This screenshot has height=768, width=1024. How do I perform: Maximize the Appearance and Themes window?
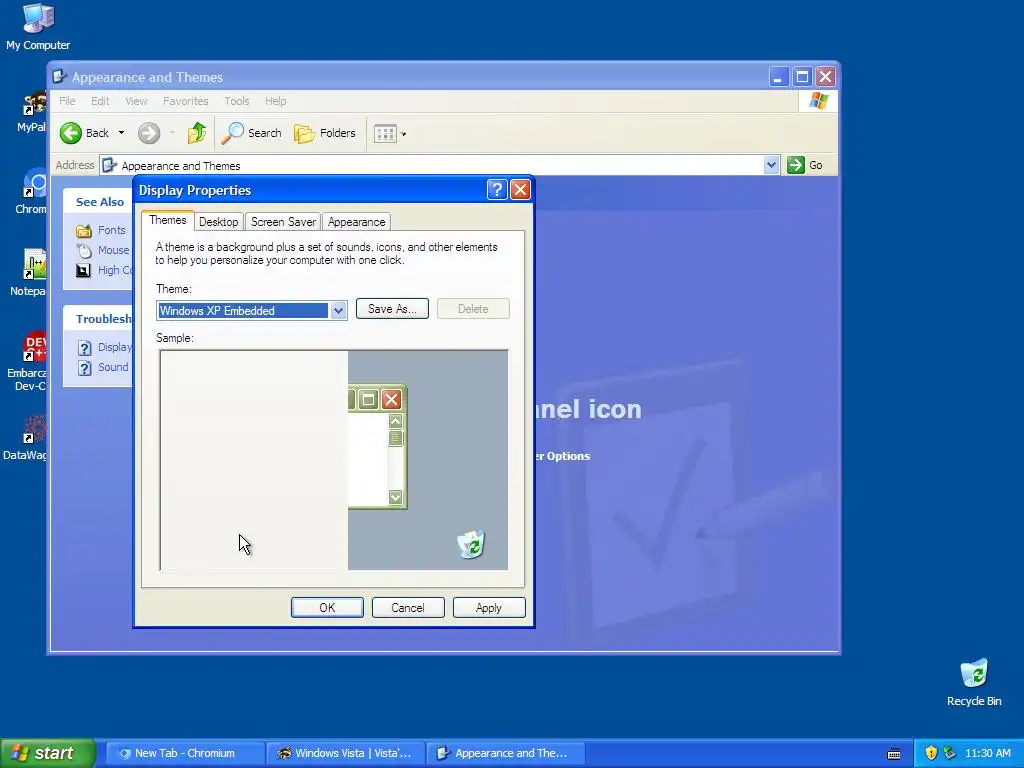pos(802,77)
